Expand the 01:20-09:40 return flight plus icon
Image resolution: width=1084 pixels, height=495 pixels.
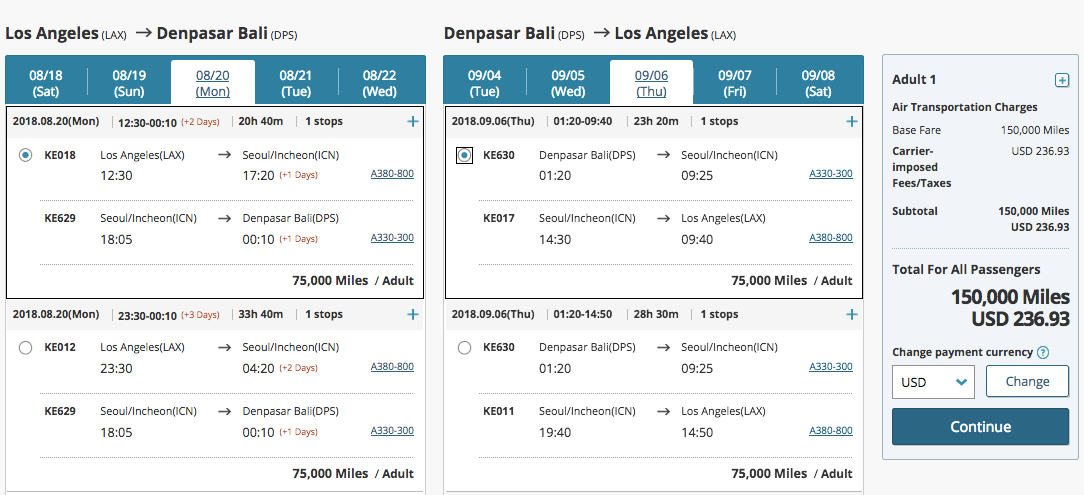[x=852, y=121]
